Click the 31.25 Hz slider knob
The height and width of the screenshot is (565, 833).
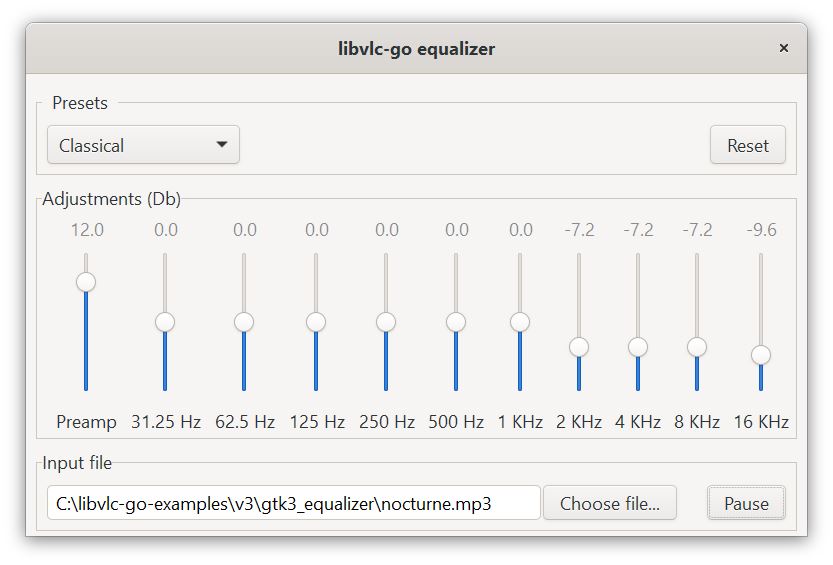[x=165, y=322]
